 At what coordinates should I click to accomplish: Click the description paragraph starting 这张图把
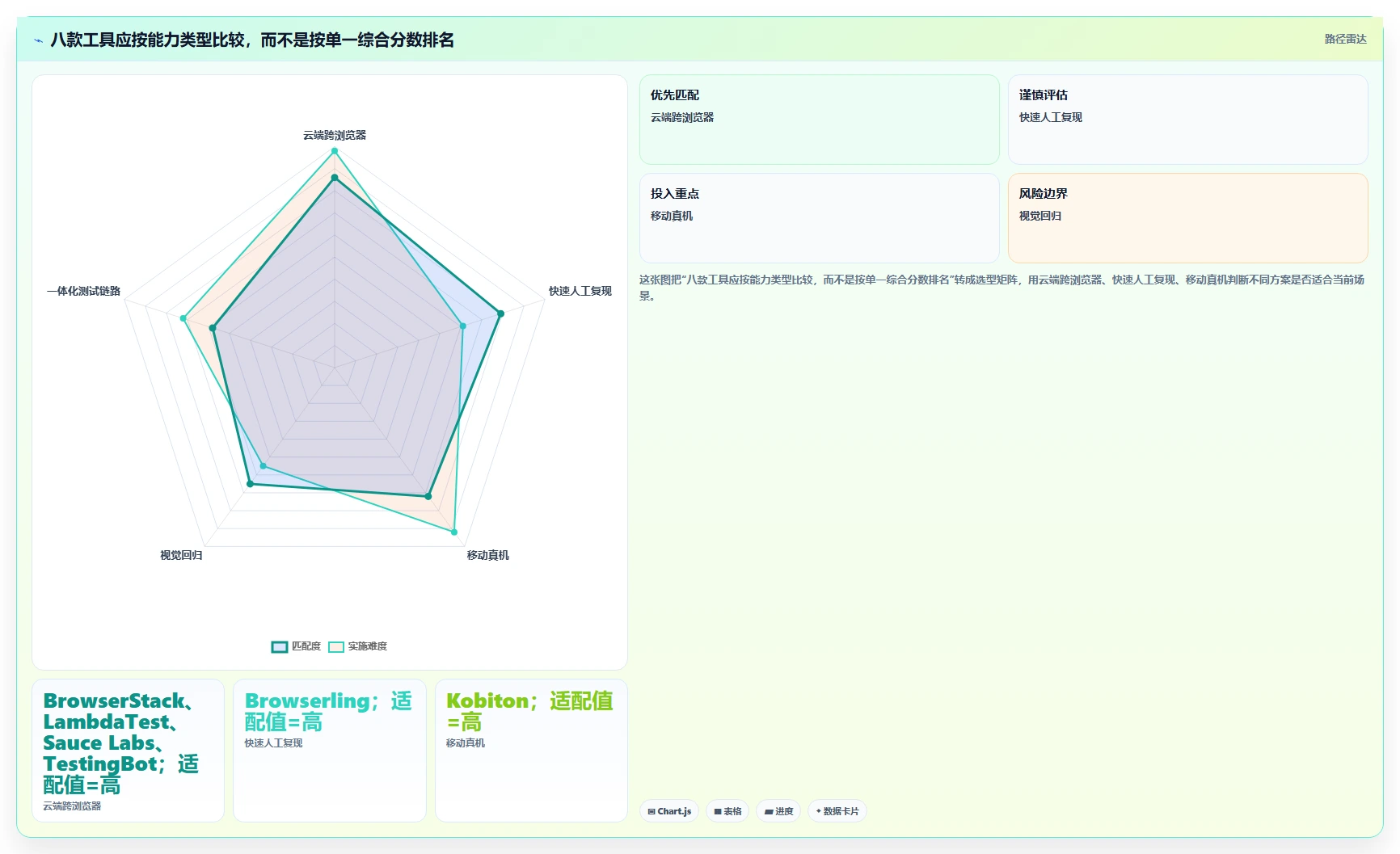pos(1002,287)
